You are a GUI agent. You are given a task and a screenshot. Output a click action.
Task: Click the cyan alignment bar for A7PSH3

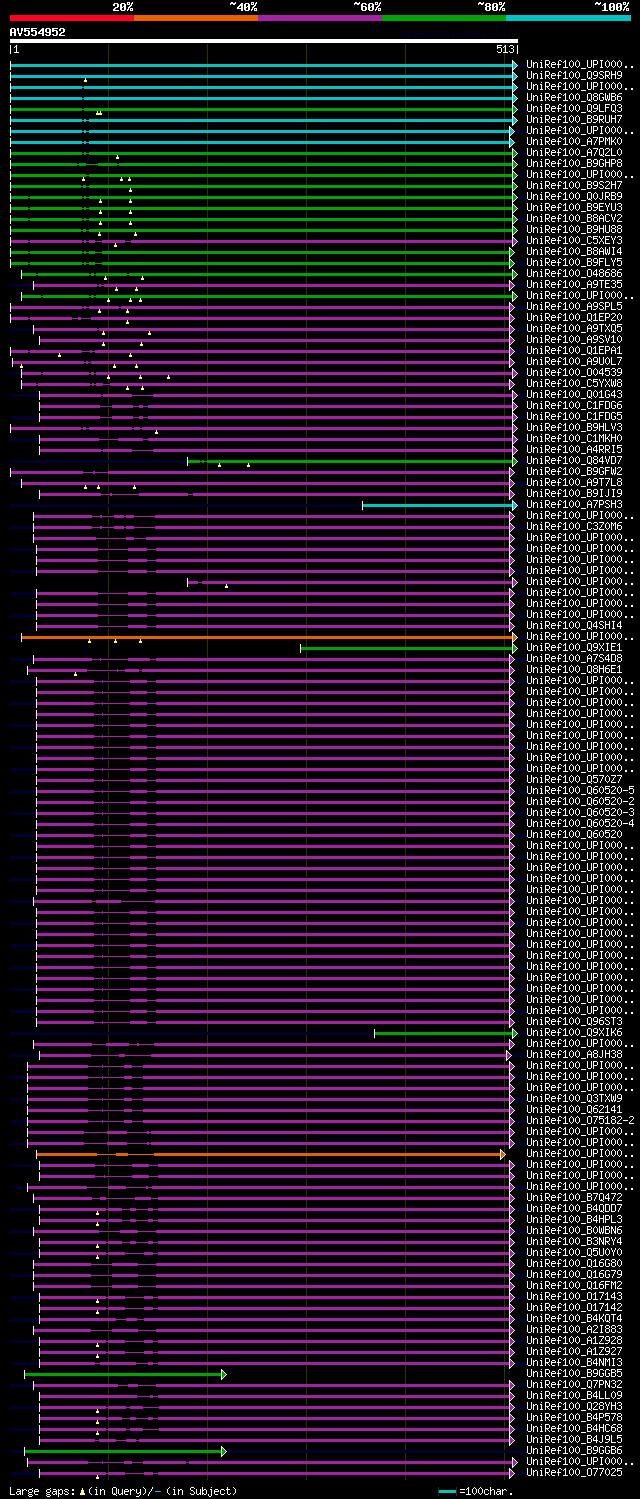[439, 505]
